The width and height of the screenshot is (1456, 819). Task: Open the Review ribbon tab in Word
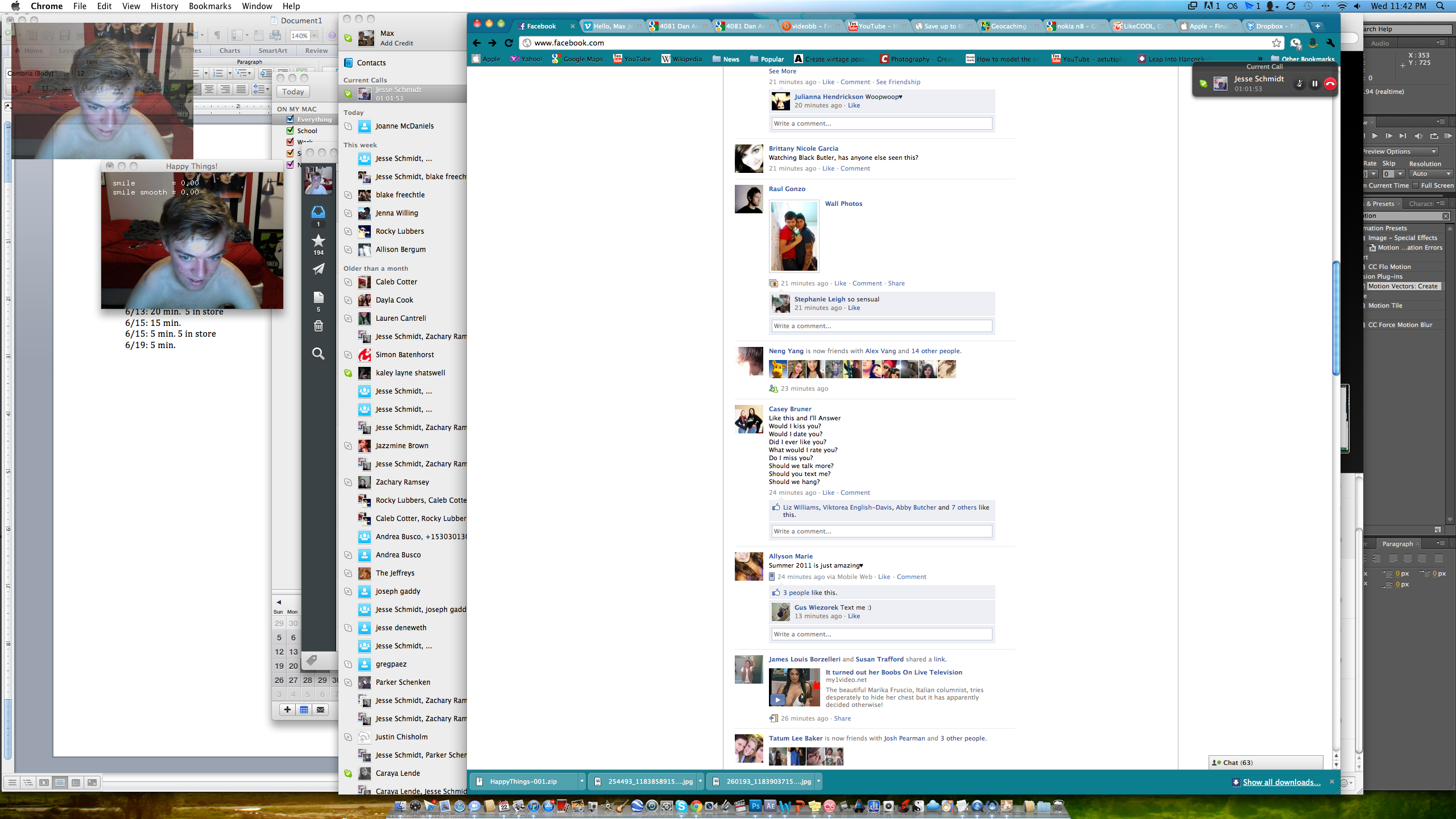click(316, 51)
